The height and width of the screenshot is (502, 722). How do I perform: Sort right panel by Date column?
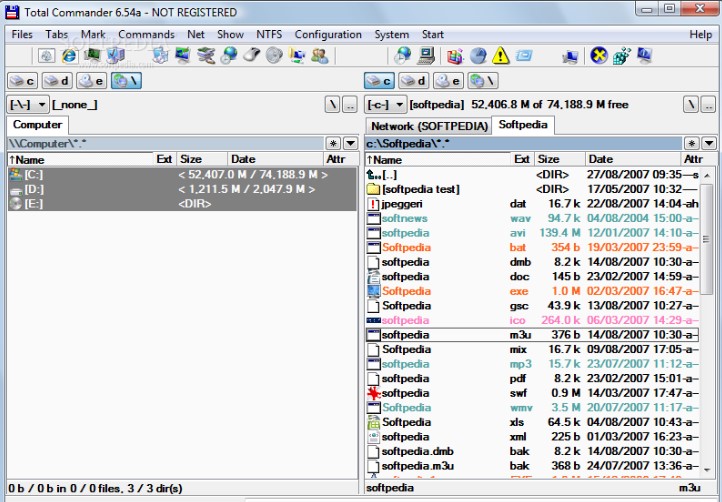click(633, 159)
